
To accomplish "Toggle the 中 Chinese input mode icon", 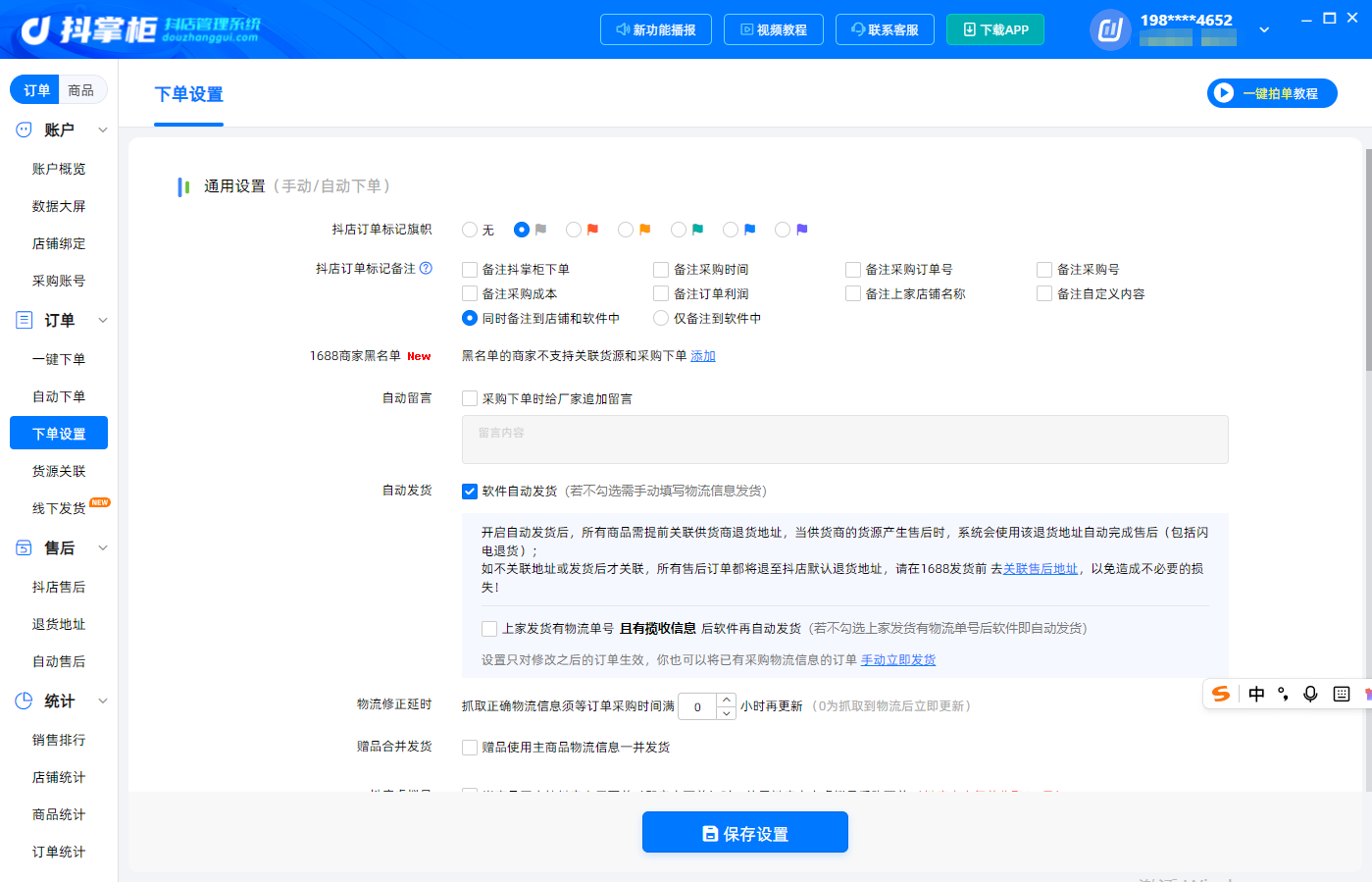I will coord(1256,694).
